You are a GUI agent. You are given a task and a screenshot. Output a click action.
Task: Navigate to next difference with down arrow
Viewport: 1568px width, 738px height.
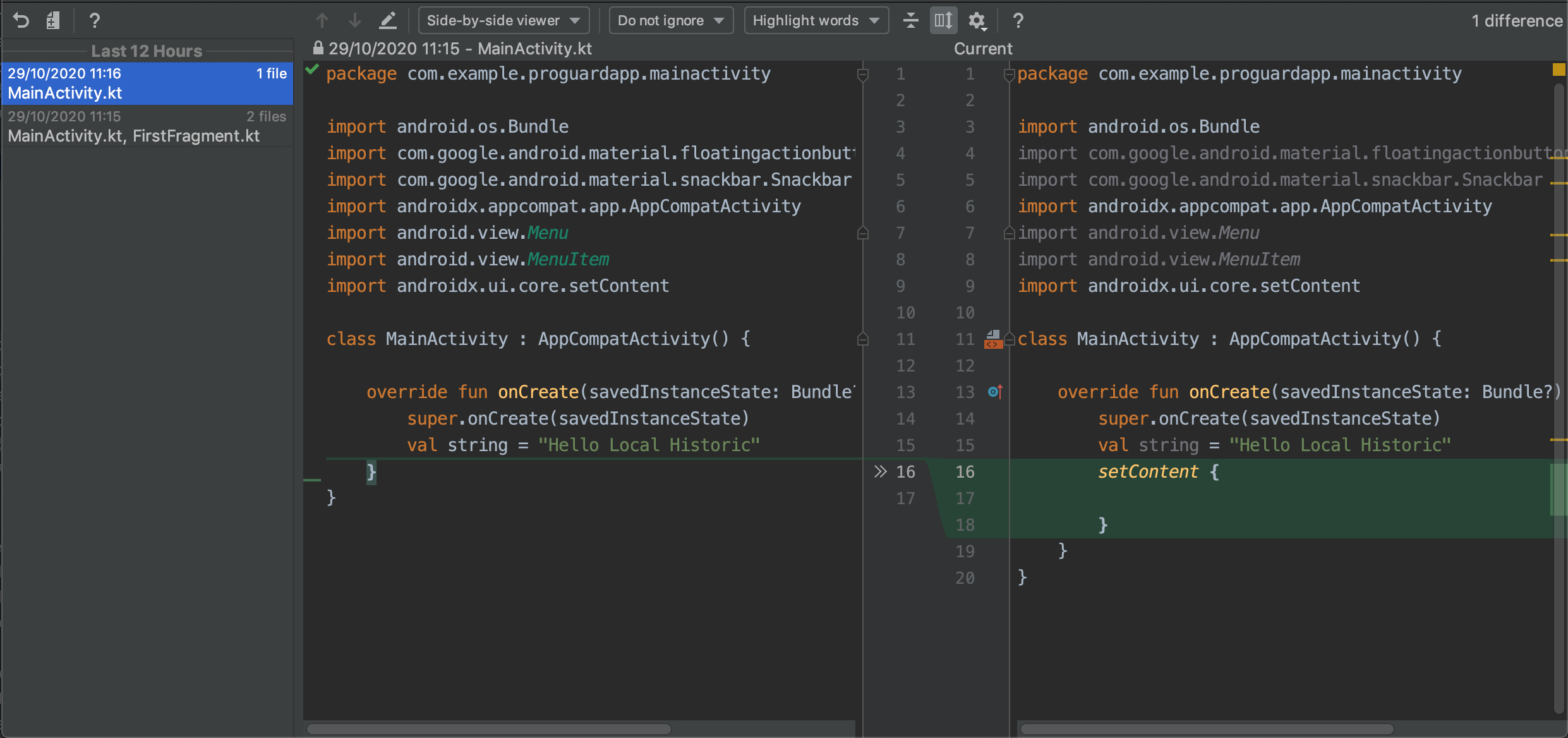click(x=355, y=20)
